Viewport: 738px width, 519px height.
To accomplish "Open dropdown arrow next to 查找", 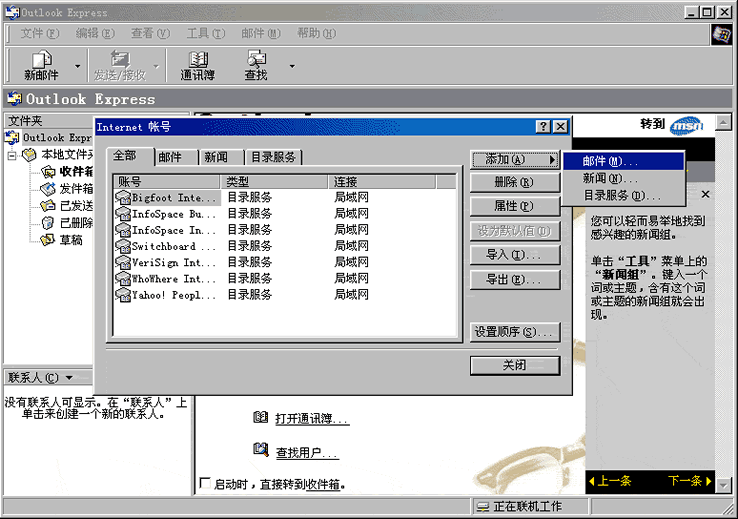I will click(x=292, y=68).
